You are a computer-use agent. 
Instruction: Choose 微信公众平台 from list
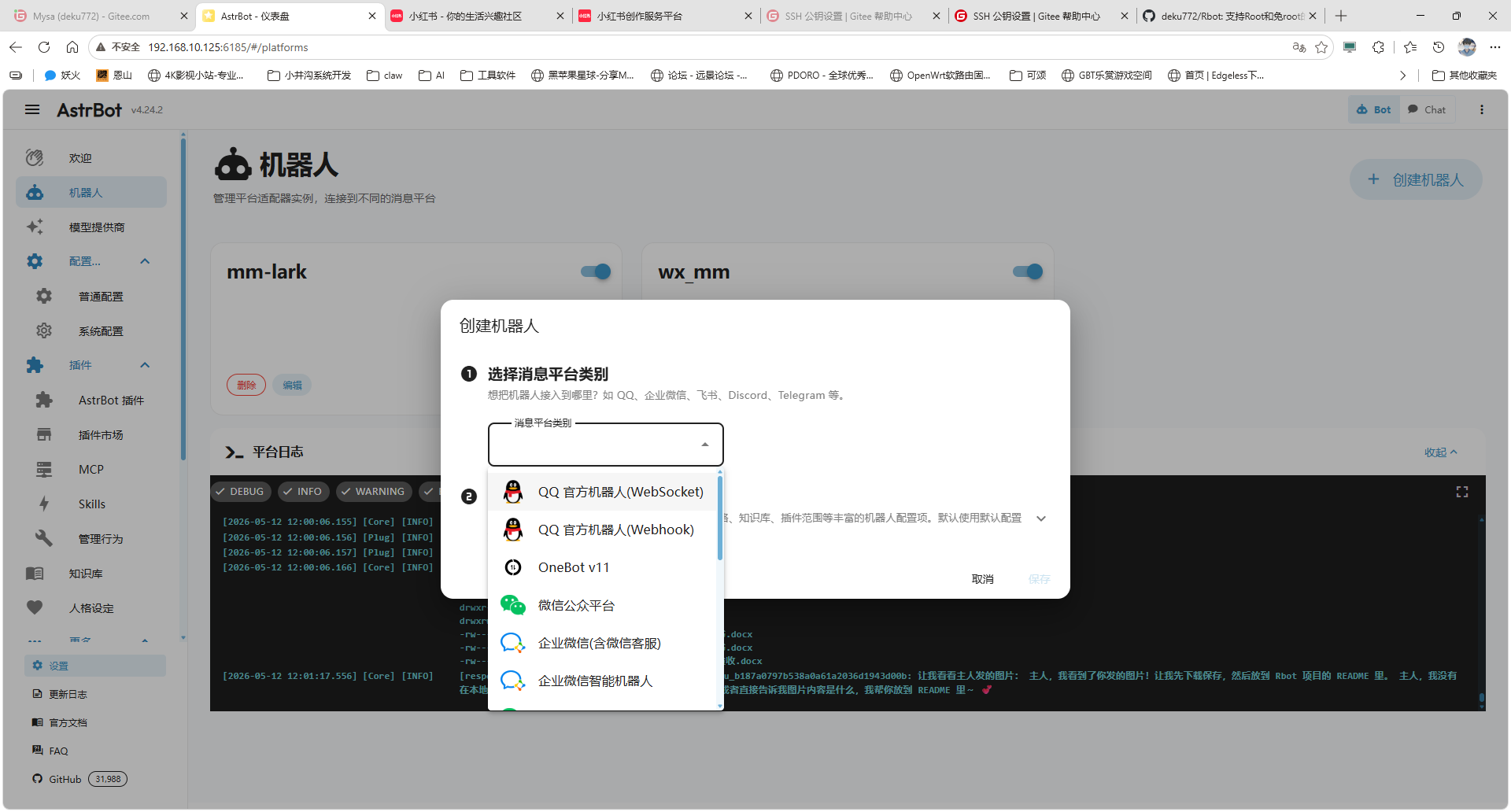point(603,605)
